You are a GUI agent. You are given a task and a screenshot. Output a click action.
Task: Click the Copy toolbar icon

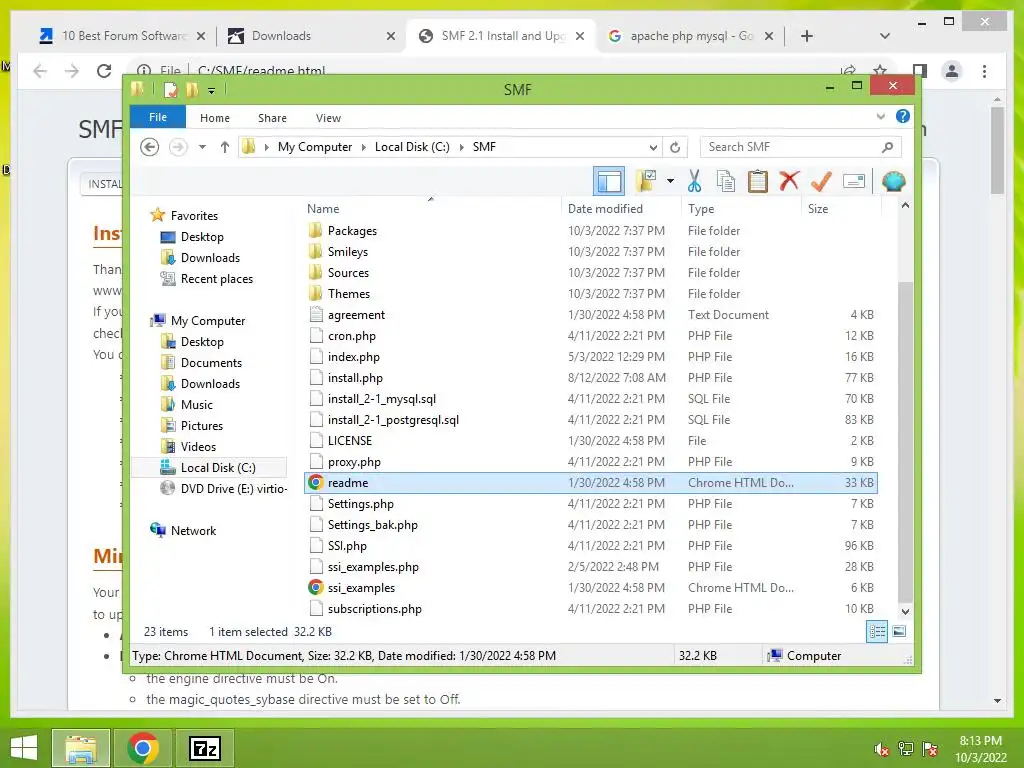pos(726,182)
